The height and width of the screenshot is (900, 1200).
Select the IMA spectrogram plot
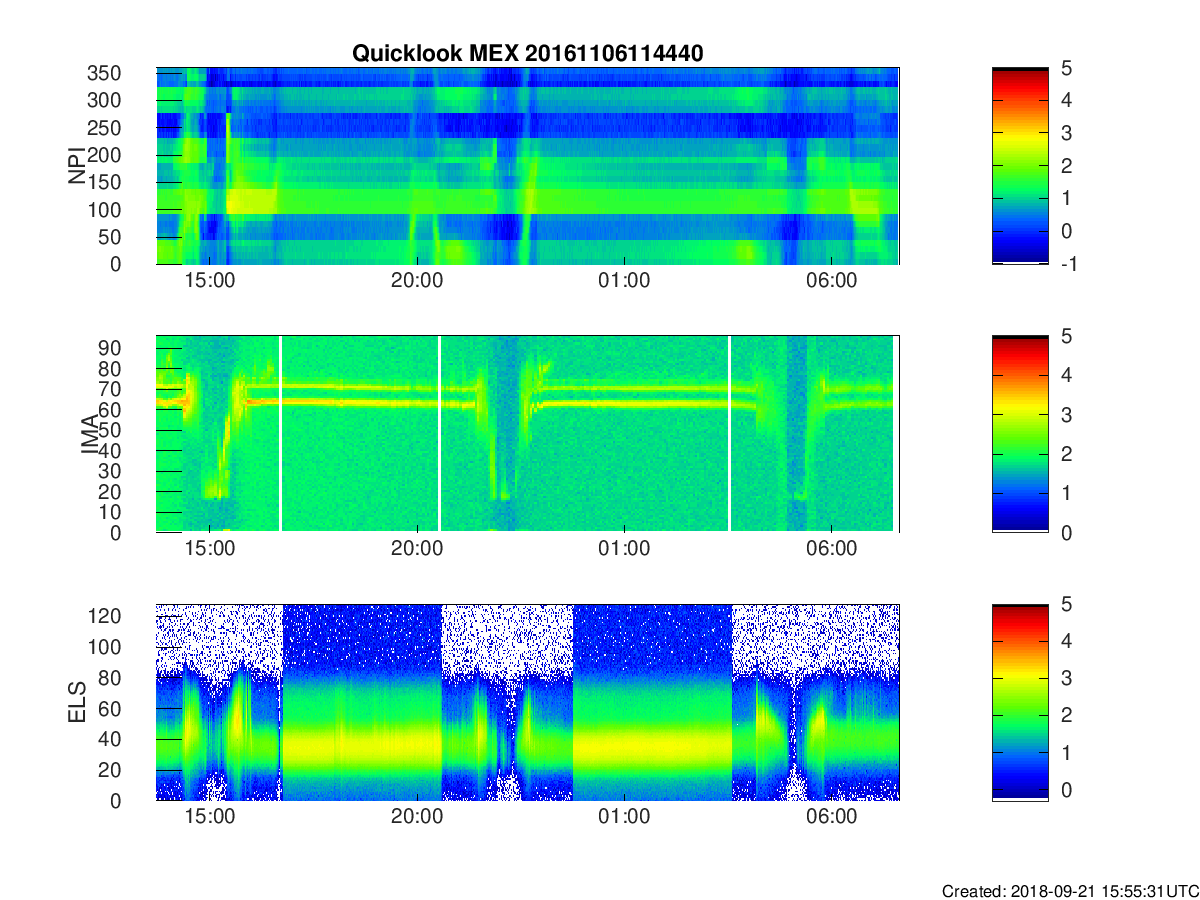point(528,434)
